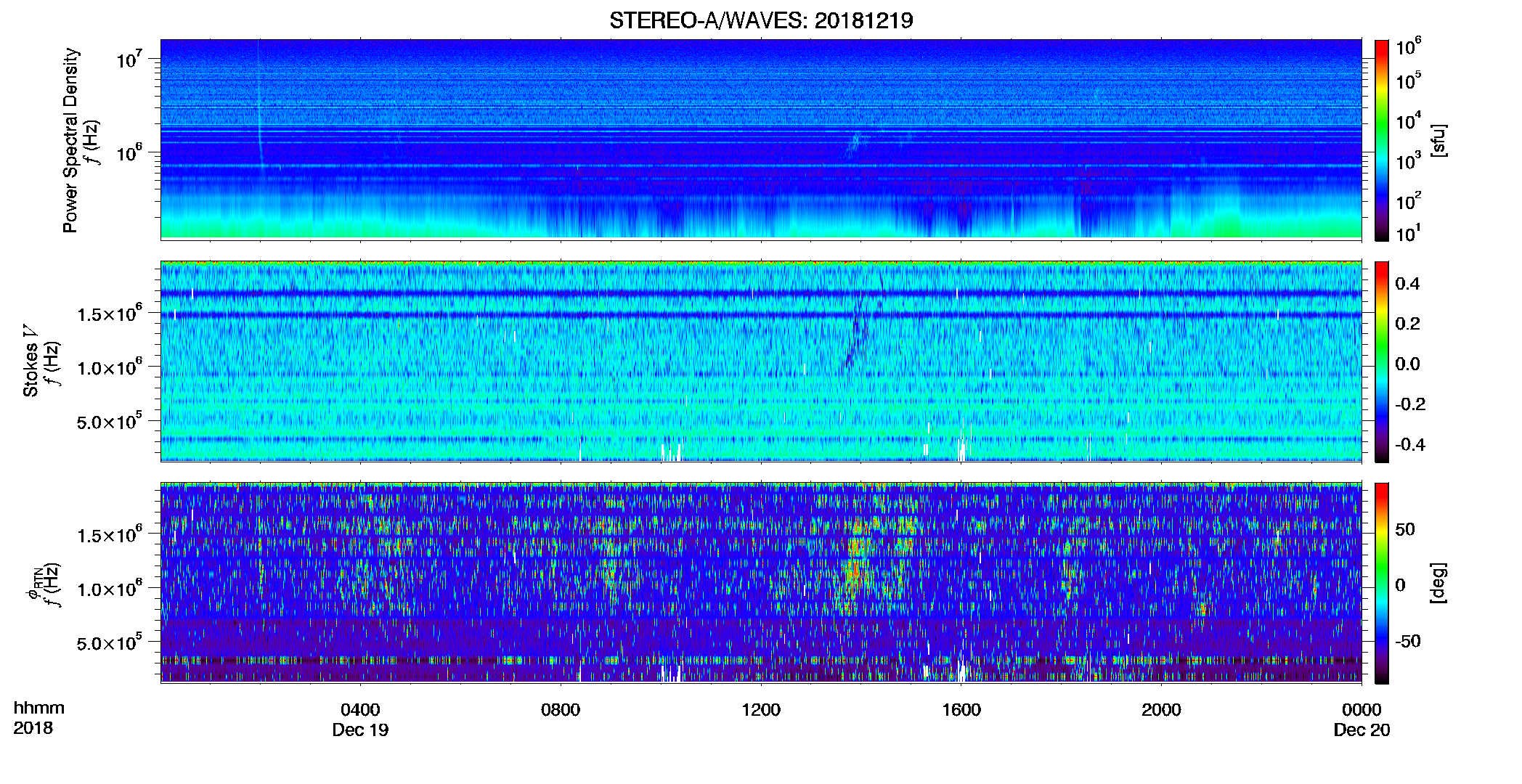Click the 2000 time tick label

click(1161, 709)
